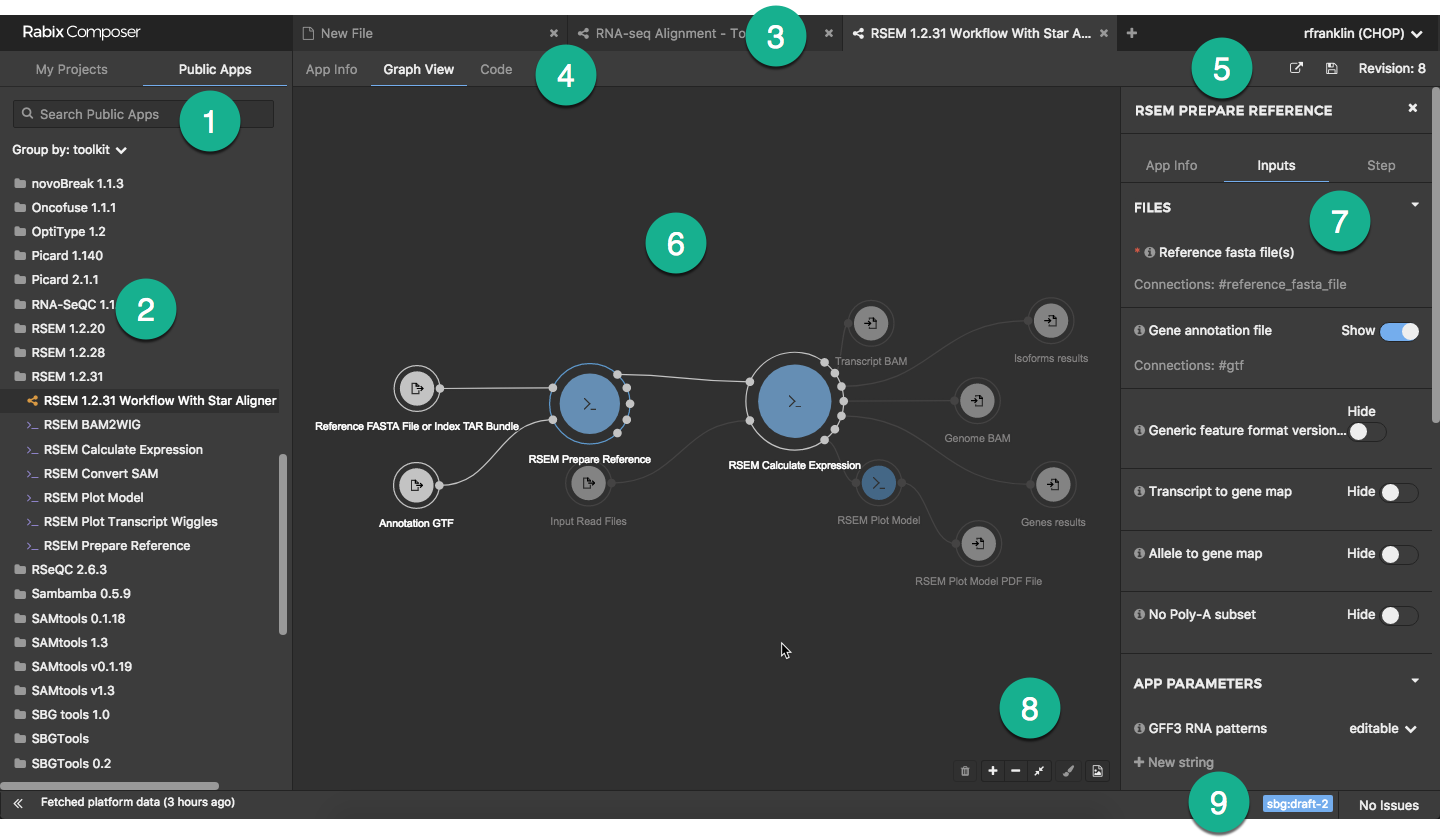Collapse the APP PARAMETERS section arrow

[x=1415, y=681]
